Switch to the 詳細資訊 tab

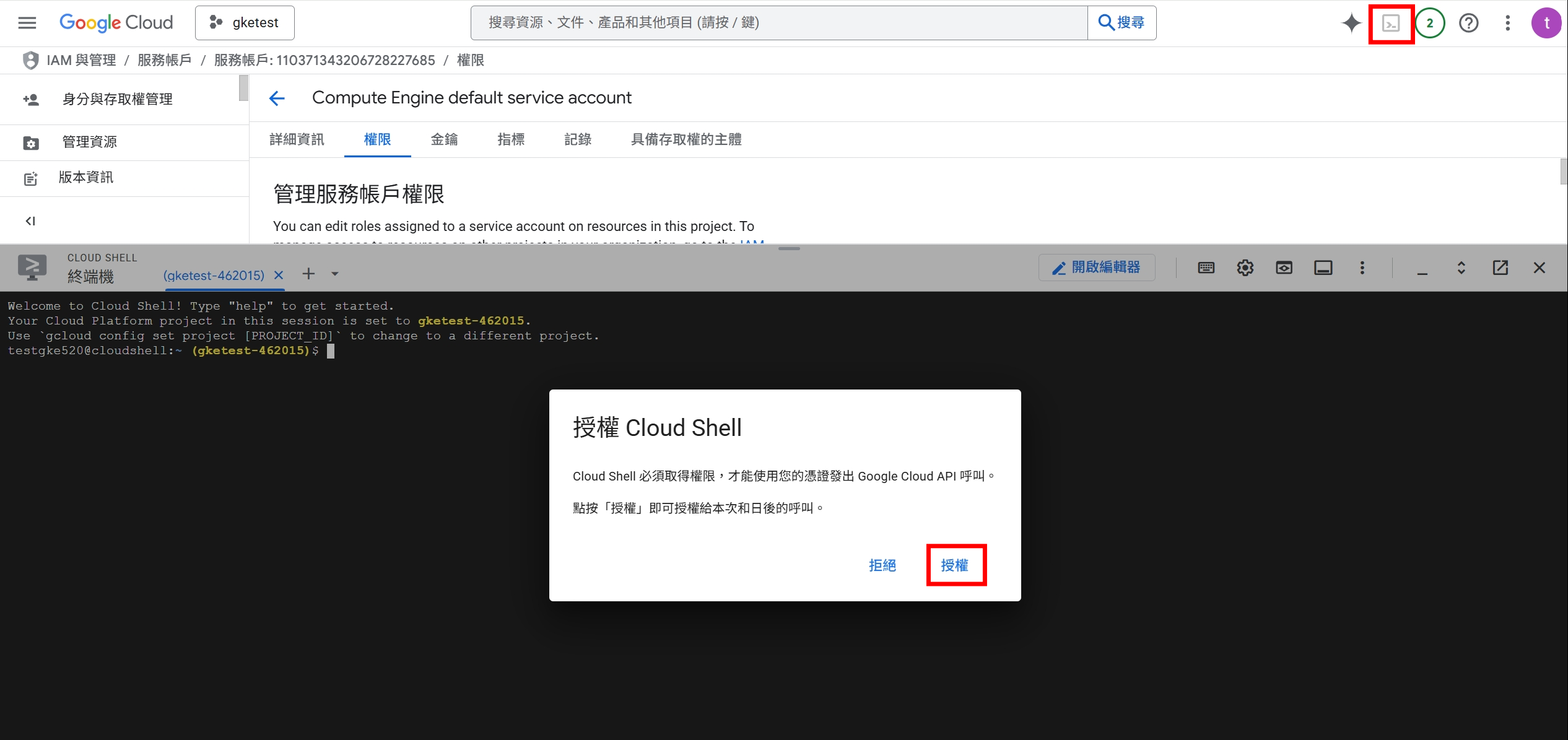(297, 139)
